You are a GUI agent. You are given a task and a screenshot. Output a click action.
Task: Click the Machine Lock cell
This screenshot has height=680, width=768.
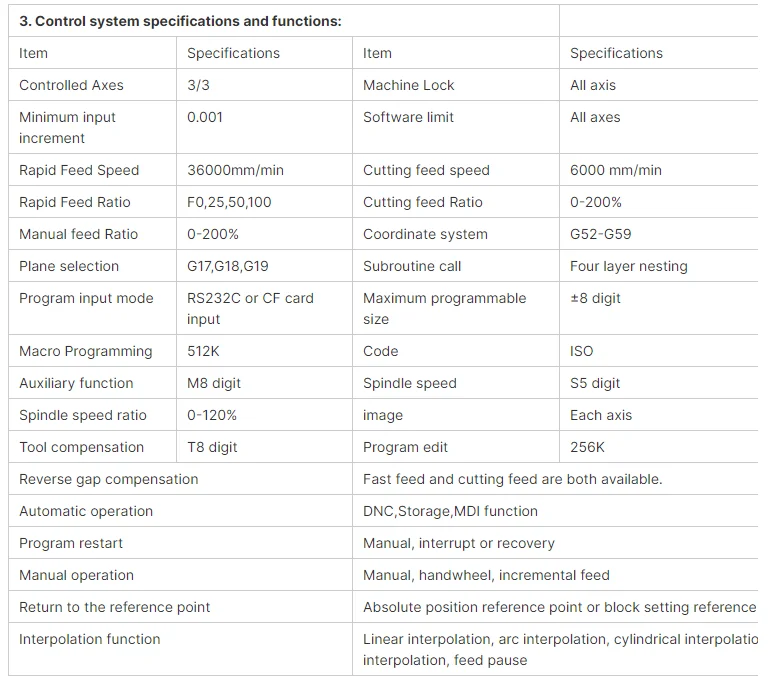tap(408, 85)
